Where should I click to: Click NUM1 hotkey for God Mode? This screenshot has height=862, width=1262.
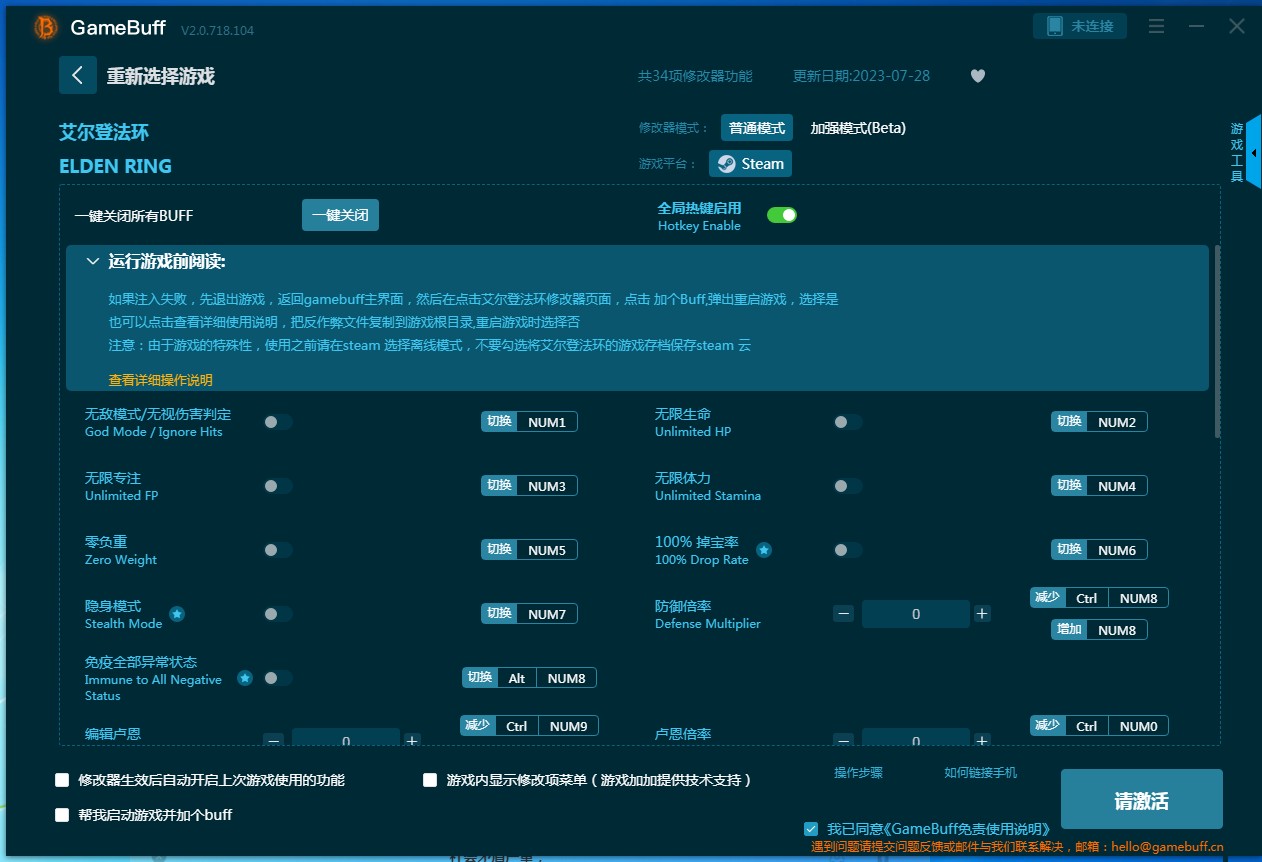coord(529,422)
